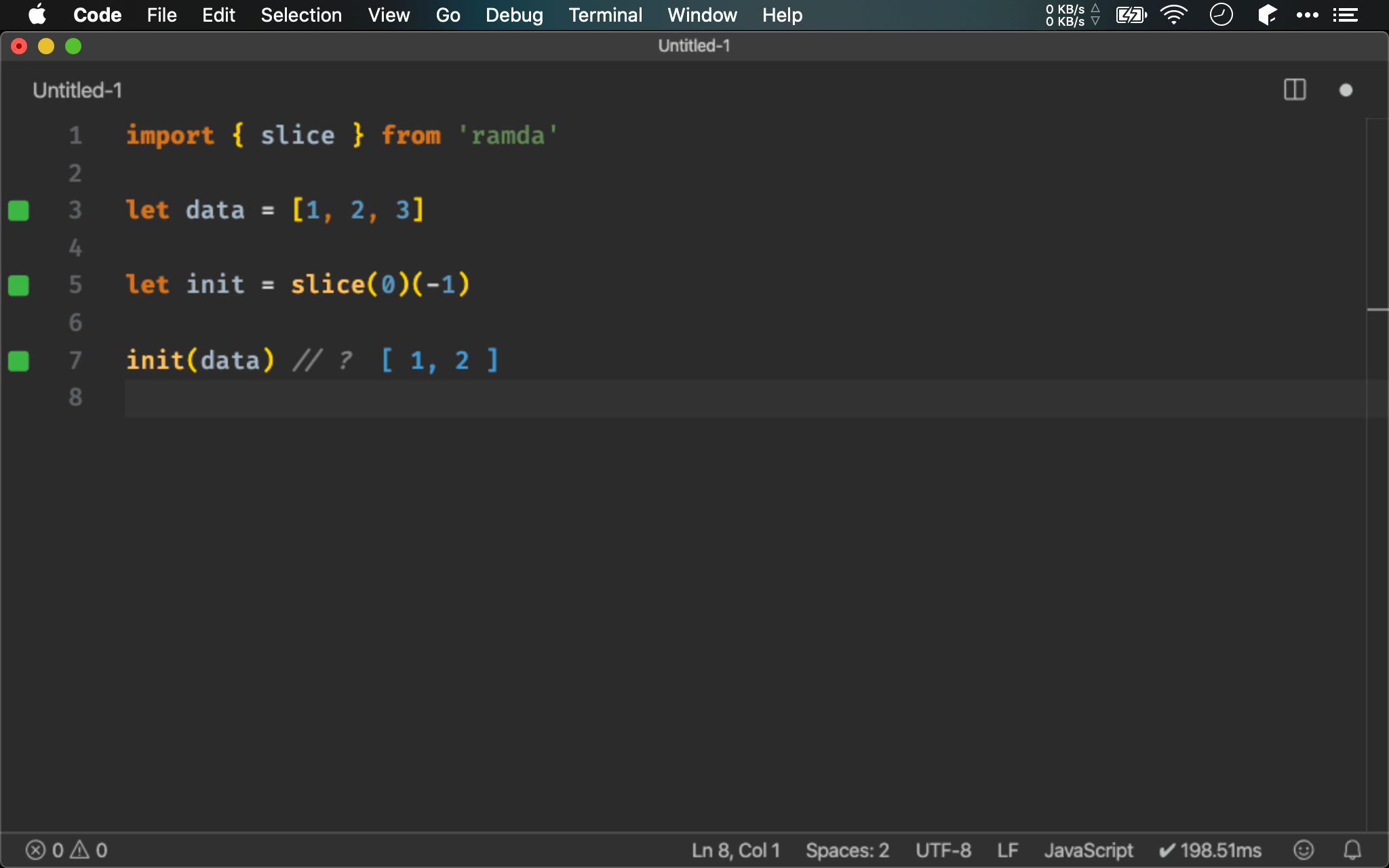This screenshot has width=1389, height=868.
Task: Open the Debug menu
Action: tap(514, 15)
